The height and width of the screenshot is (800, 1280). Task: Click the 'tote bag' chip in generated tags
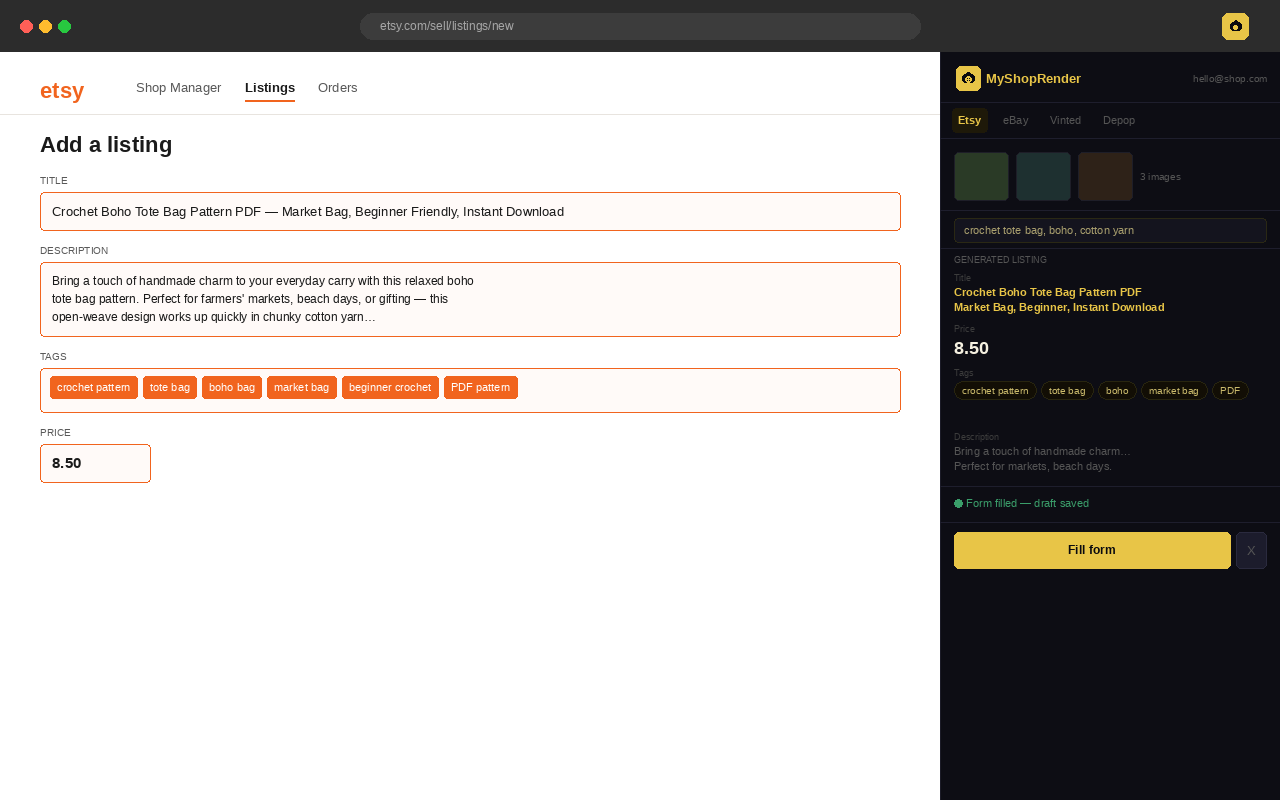click(x=1067, y=390)
